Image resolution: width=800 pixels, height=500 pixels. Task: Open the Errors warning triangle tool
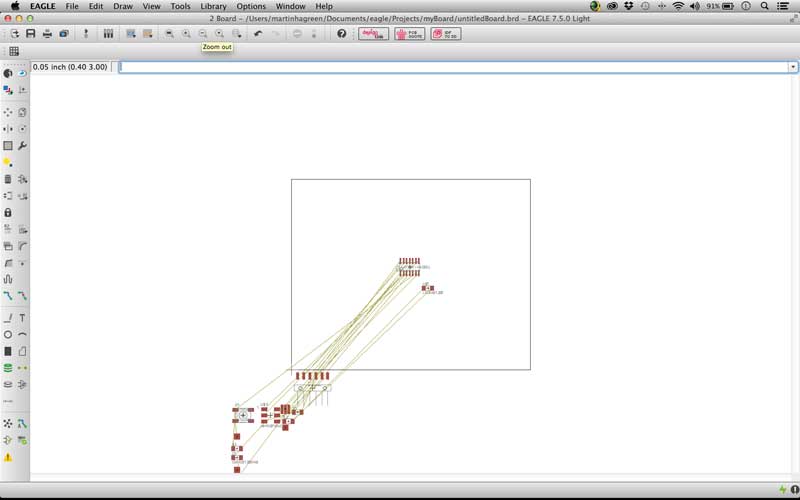(8, 457)
